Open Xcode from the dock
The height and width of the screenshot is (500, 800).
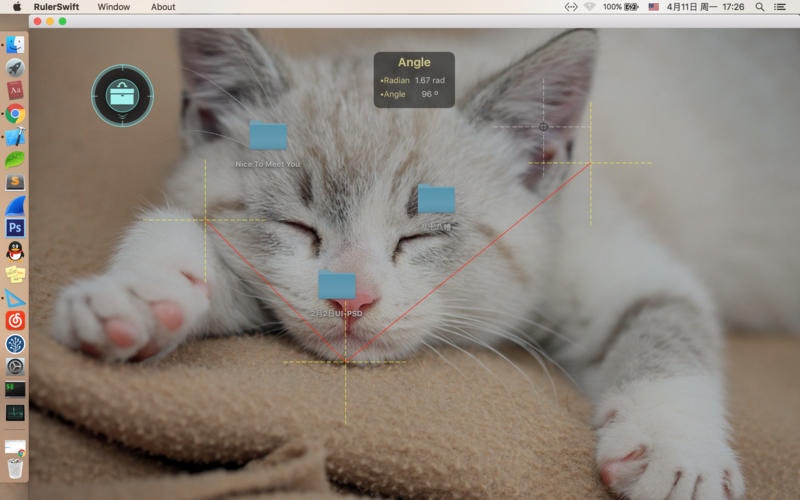pos(15,137)
